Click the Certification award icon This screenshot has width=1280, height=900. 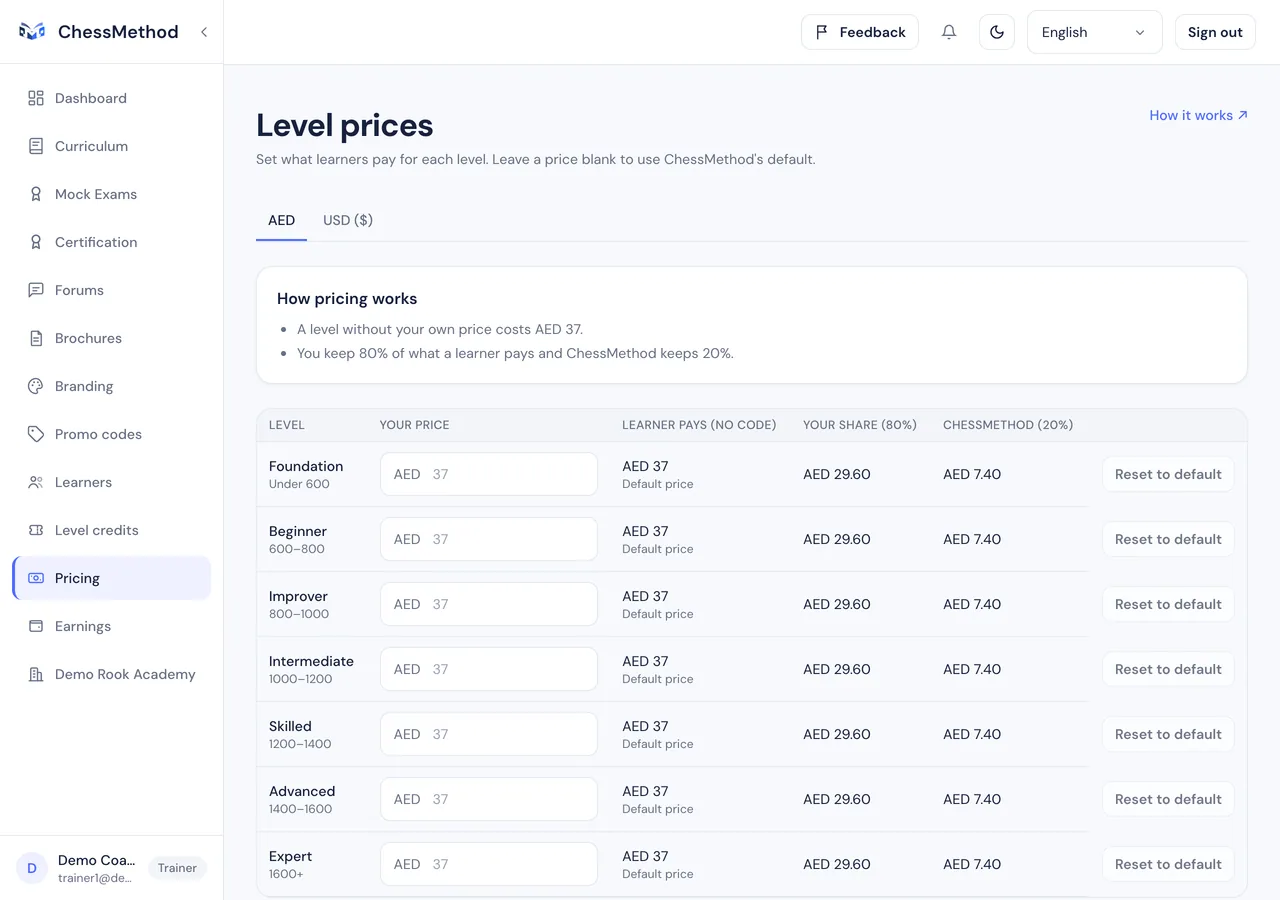(36, 242)
